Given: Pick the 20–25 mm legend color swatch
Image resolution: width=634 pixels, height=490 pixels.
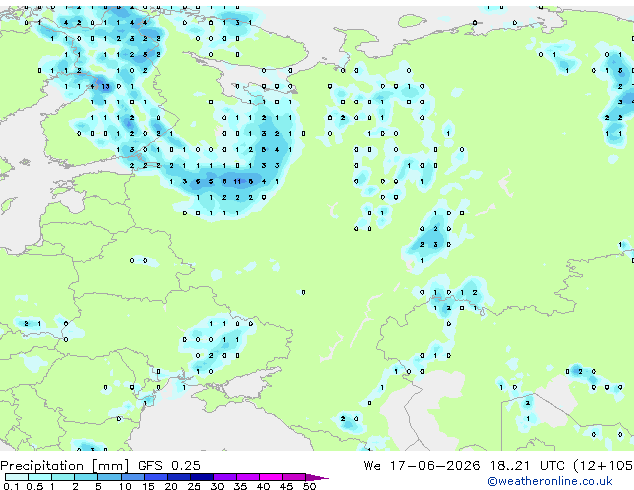Looking at the screenshot, I should 178,477.
